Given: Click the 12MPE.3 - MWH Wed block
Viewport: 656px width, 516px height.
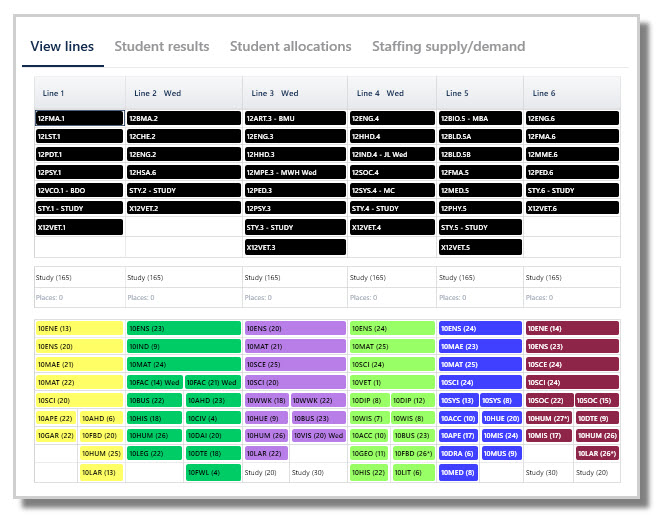Looking at the screenshot, I should pyautogui.click(x=295, y=172).
